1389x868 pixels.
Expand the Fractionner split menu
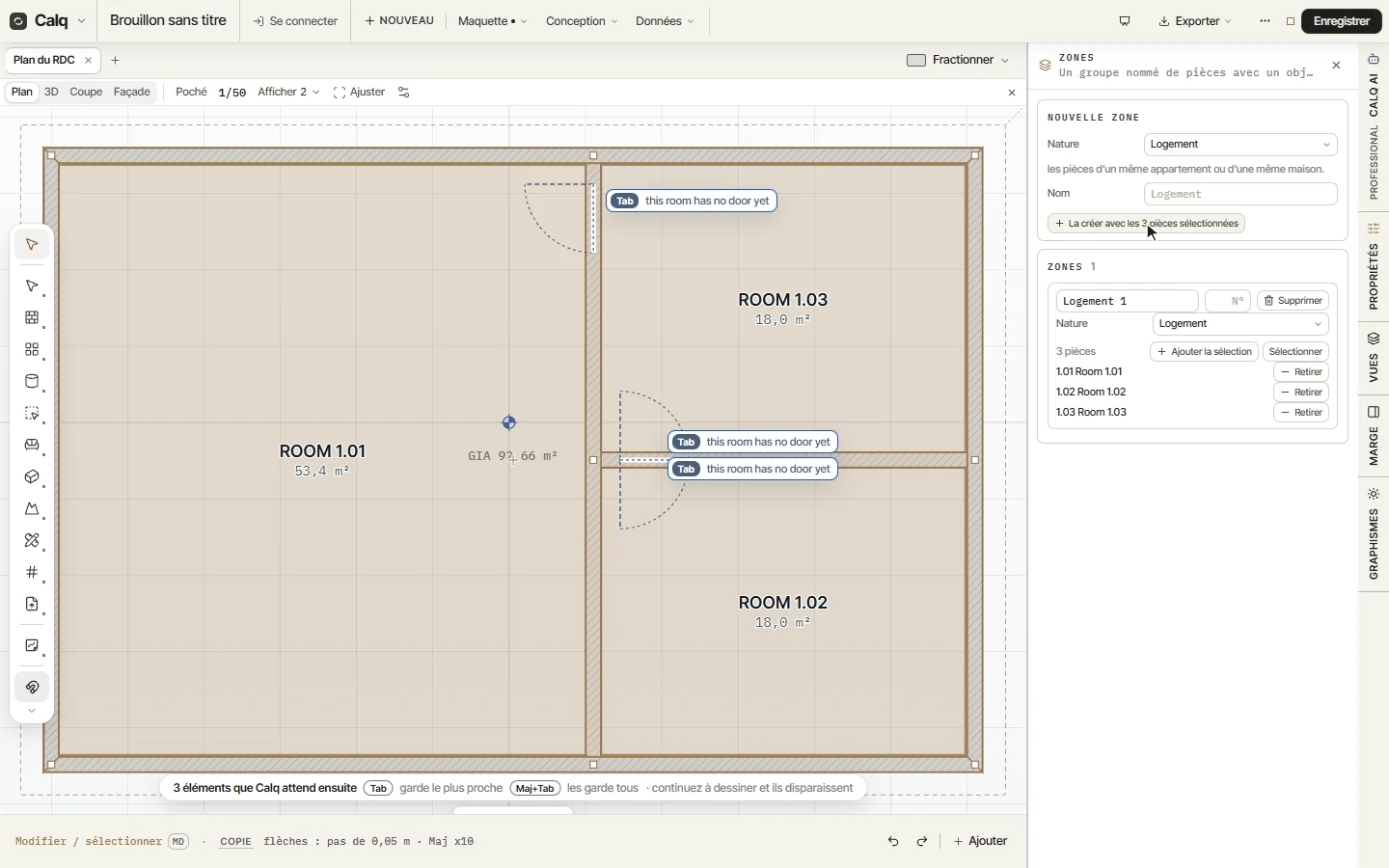point(959,60)
